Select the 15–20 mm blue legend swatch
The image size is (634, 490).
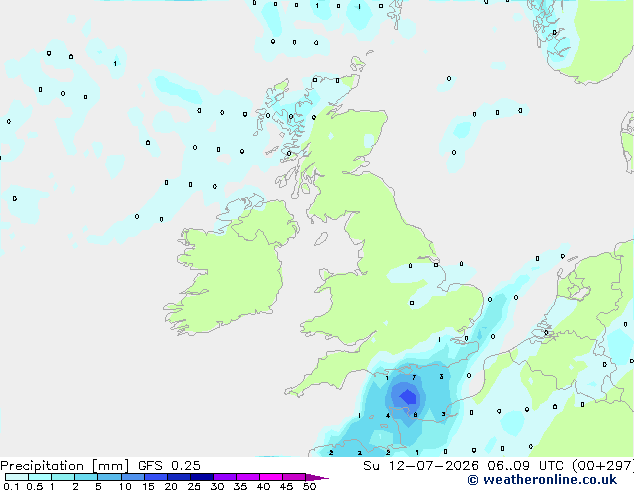coord(155,477)
